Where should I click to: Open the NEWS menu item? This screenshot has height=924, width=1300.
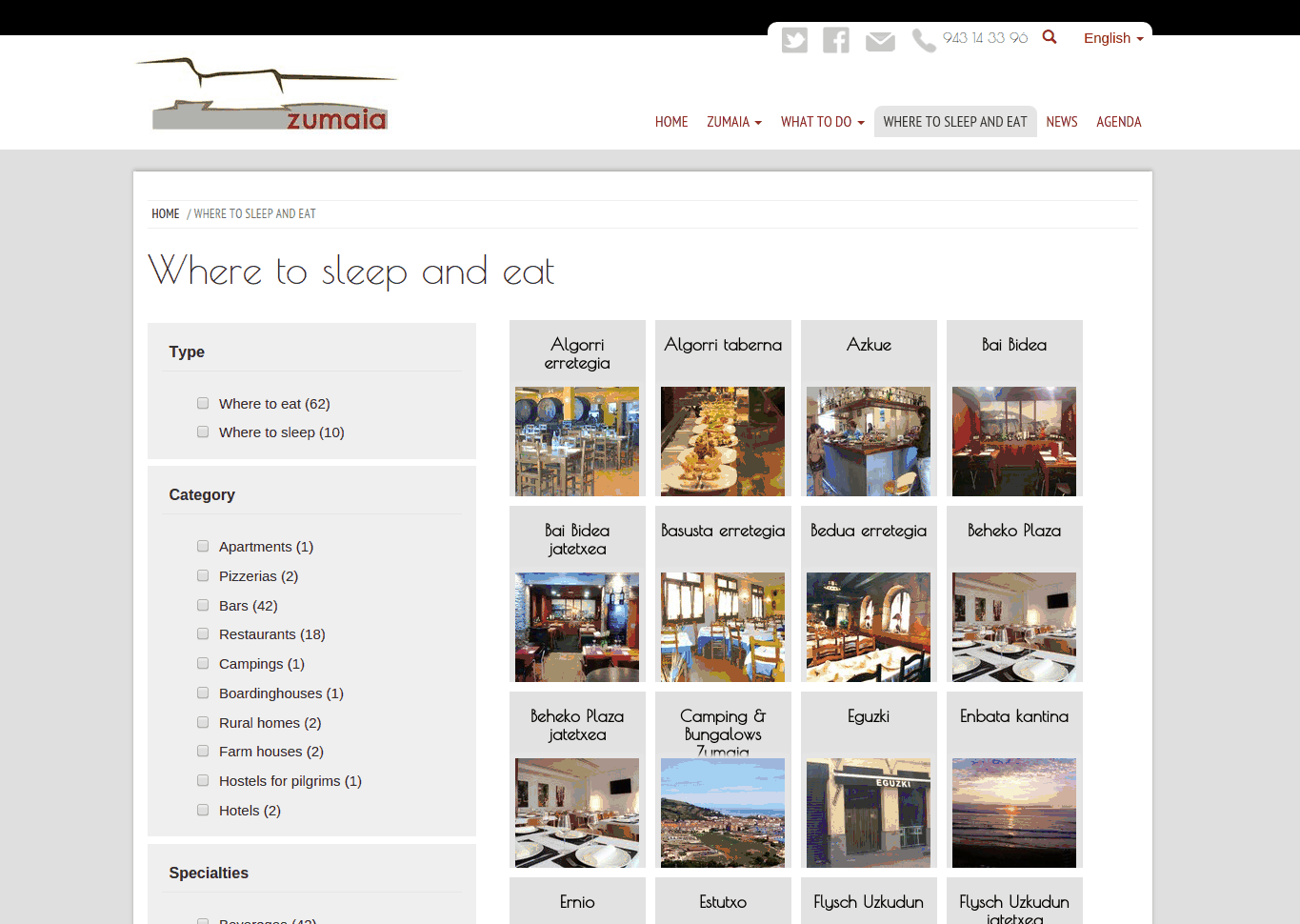[x=1062, y=122]
